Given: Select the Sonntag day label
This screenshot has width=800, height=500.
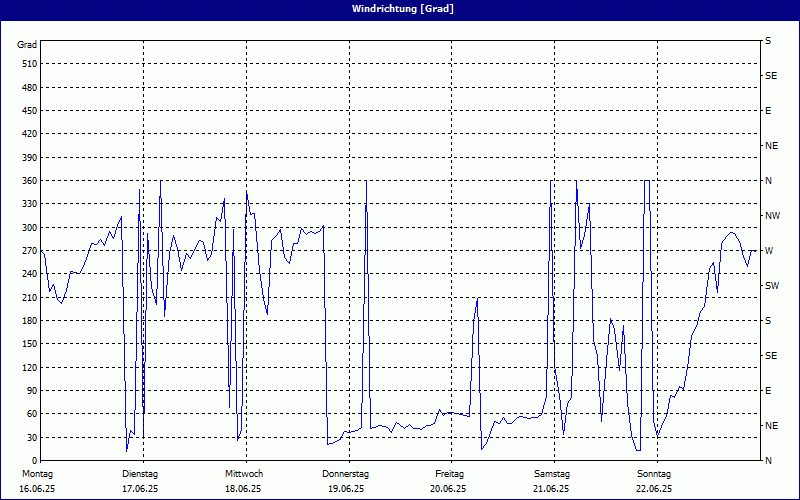Looking at the screenshot, I should click(653, 474).
